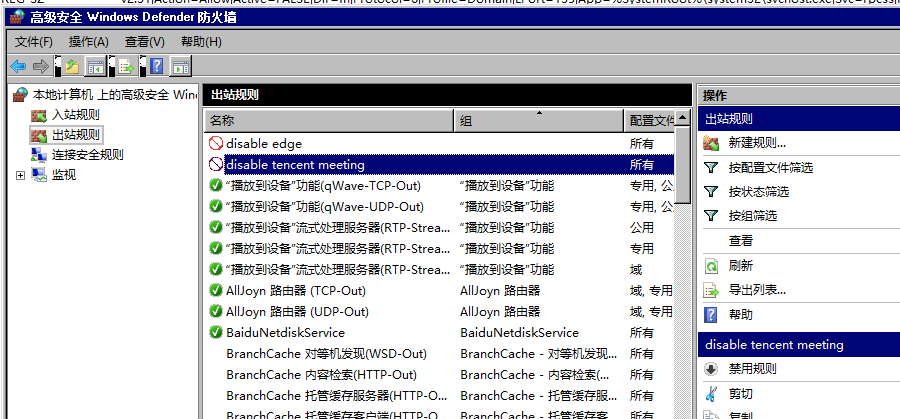This screenshot has width=900, height=419.
Task: Select 监视 label in the left tree
Action: point(64,175)
